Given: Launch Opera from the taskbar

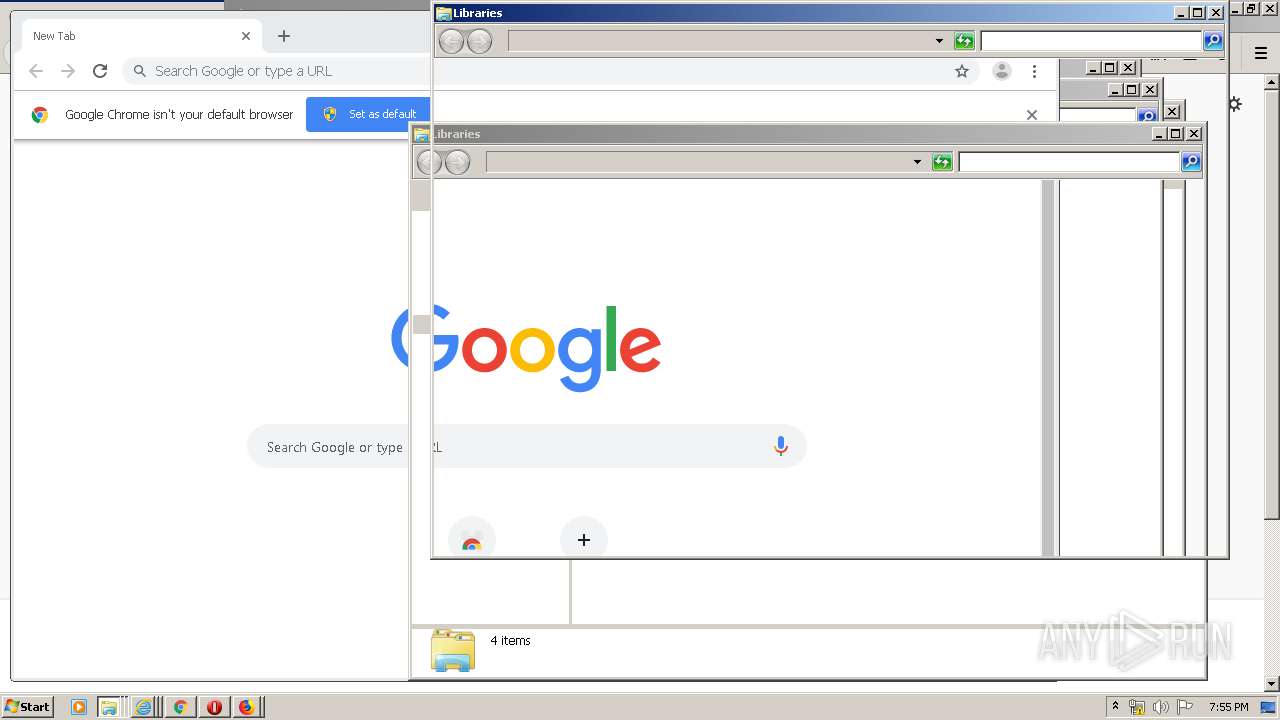Looking at the screenshot, I should [214, 707].
